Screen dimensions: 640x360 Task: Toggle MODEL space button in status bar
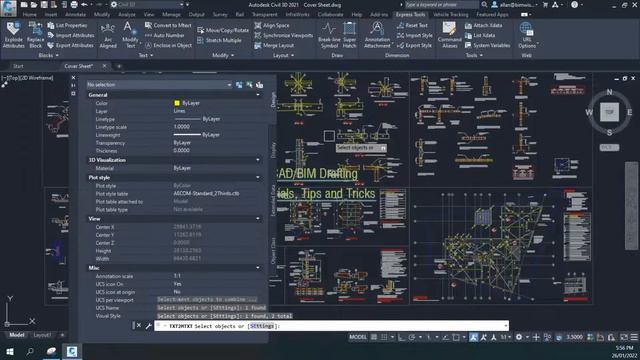358,337
